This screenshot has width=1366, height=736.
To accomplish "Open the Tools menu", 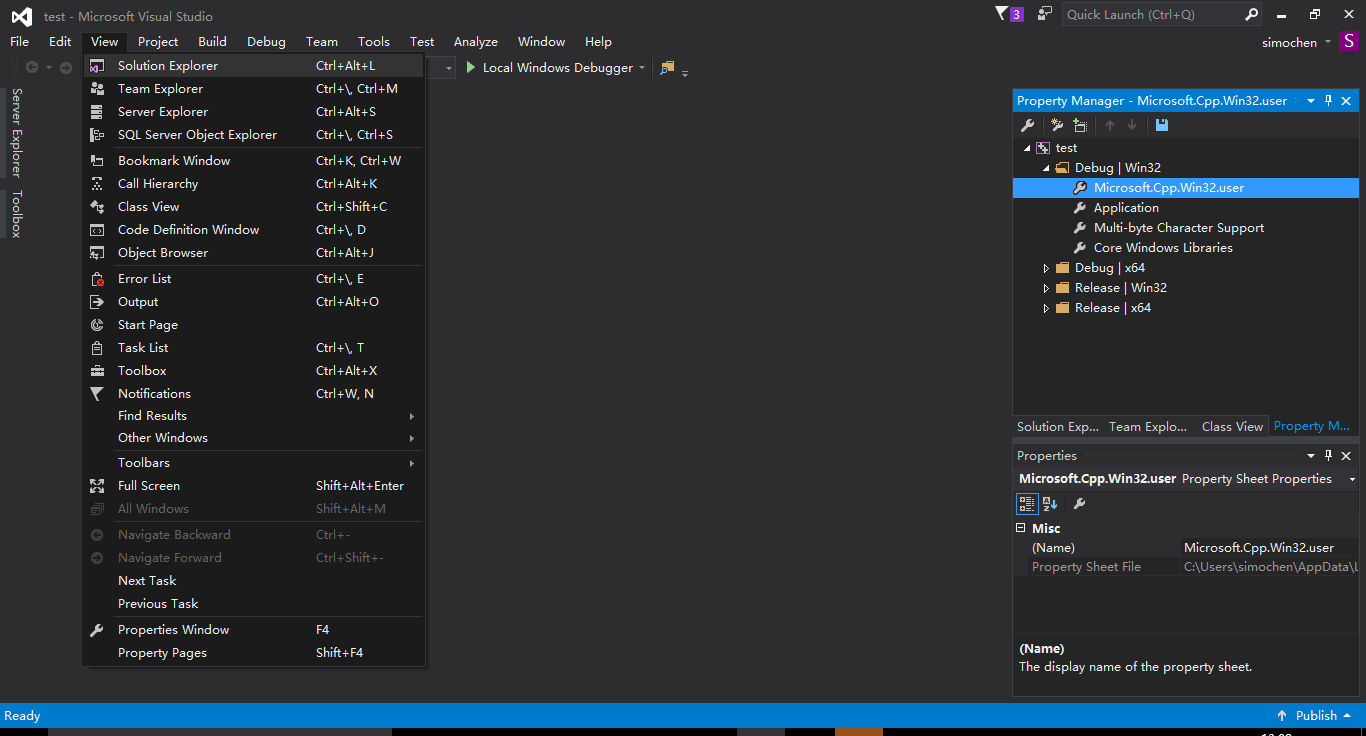I will click(x=374, y=42).
